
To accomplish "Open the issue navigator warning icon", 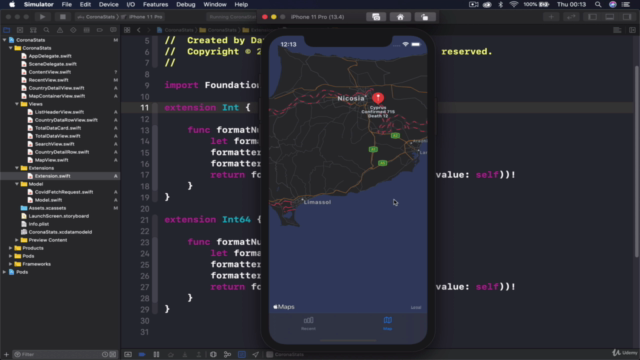I will (60, 30).
